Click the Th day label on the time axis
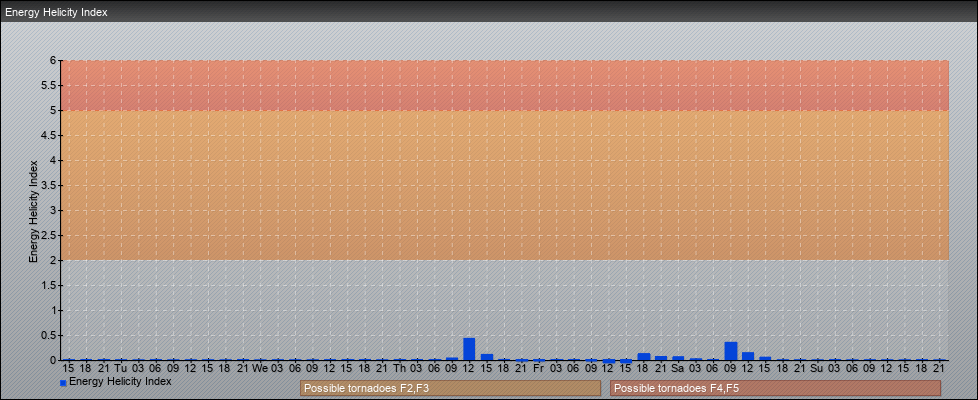 [399, 368]
